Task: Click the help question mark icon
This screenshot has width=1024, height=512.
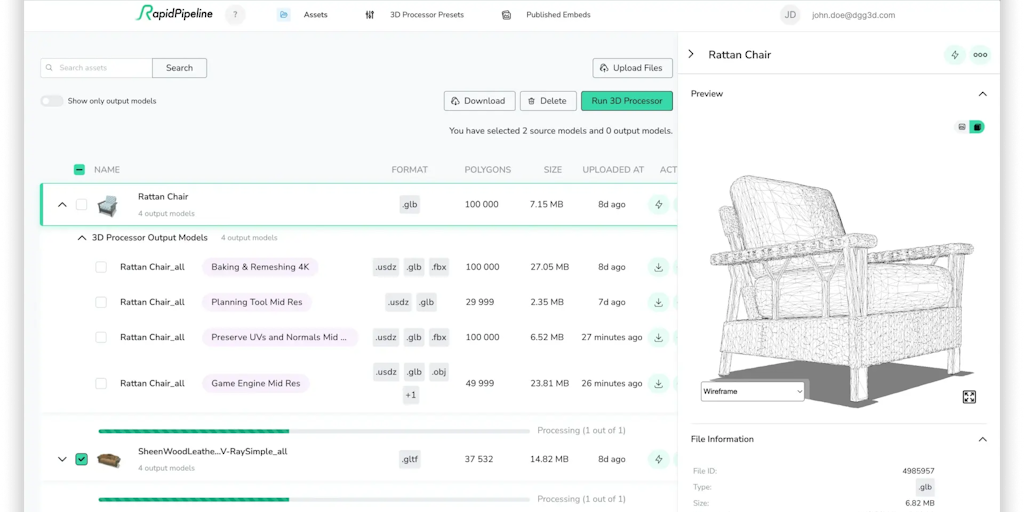Action: coord(234,15)
